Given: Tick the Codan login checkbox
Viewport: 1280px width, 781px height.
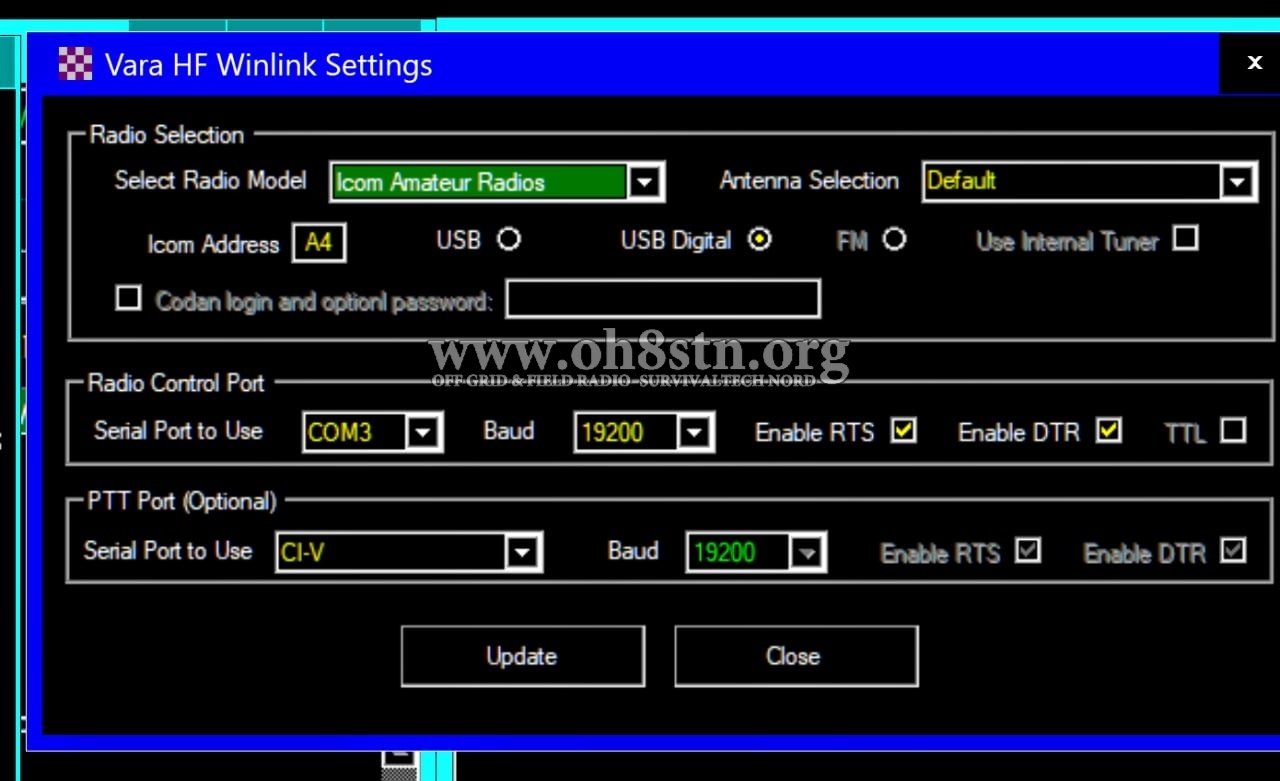Looking at the screenshot, I should pyautogui.click(x=128, y=298).
